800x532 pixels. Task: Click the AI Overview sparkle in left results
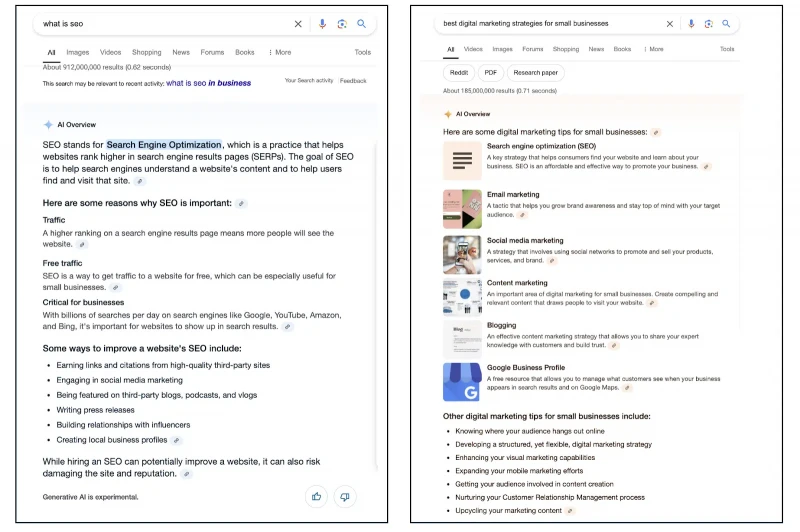48,125
